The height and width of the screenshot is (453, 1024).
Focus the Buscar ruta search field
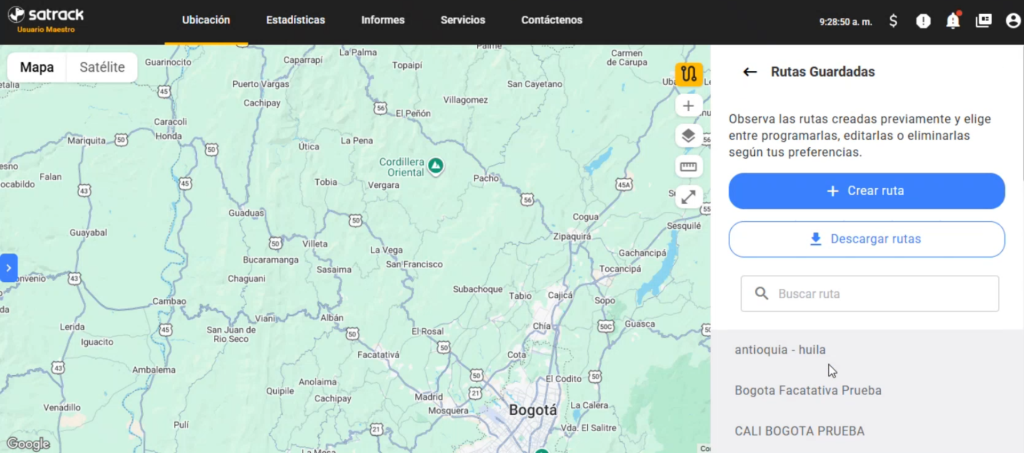(870, 294)
